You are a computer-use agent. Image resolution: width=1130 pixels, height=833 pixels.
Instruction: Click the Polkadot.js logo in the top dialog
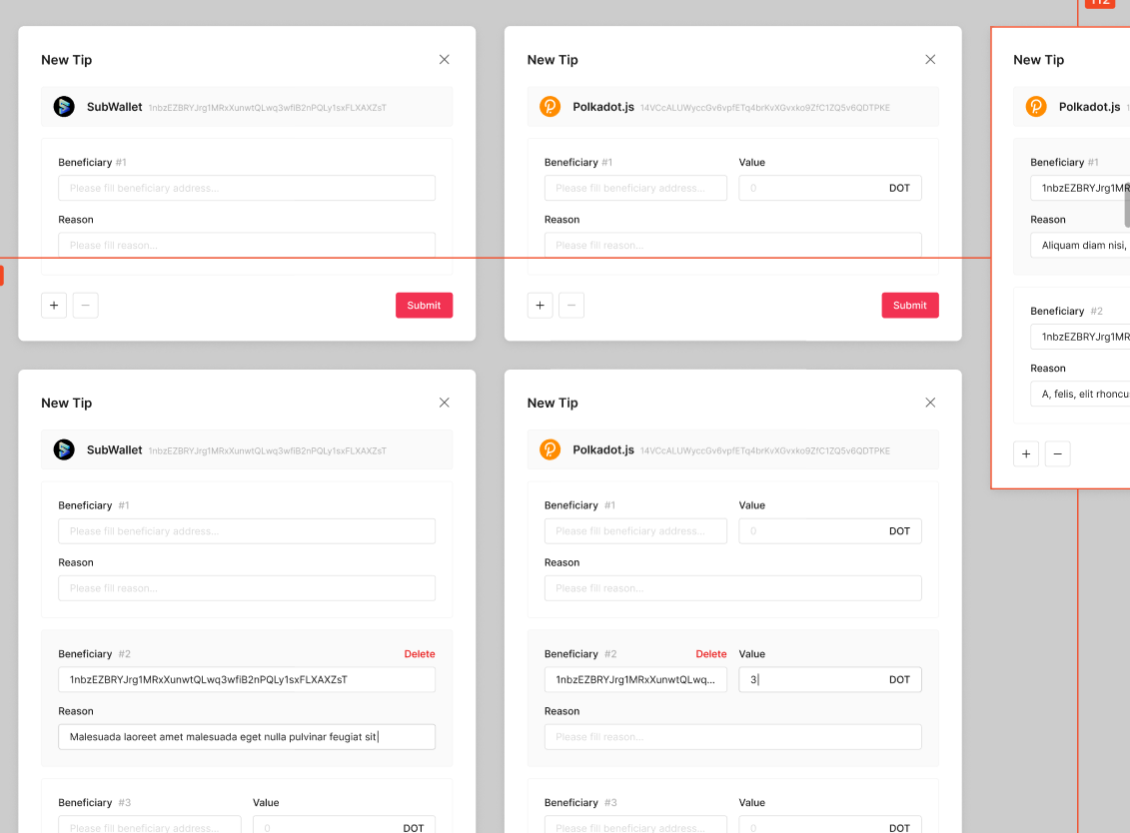click(x=550, y=106)
